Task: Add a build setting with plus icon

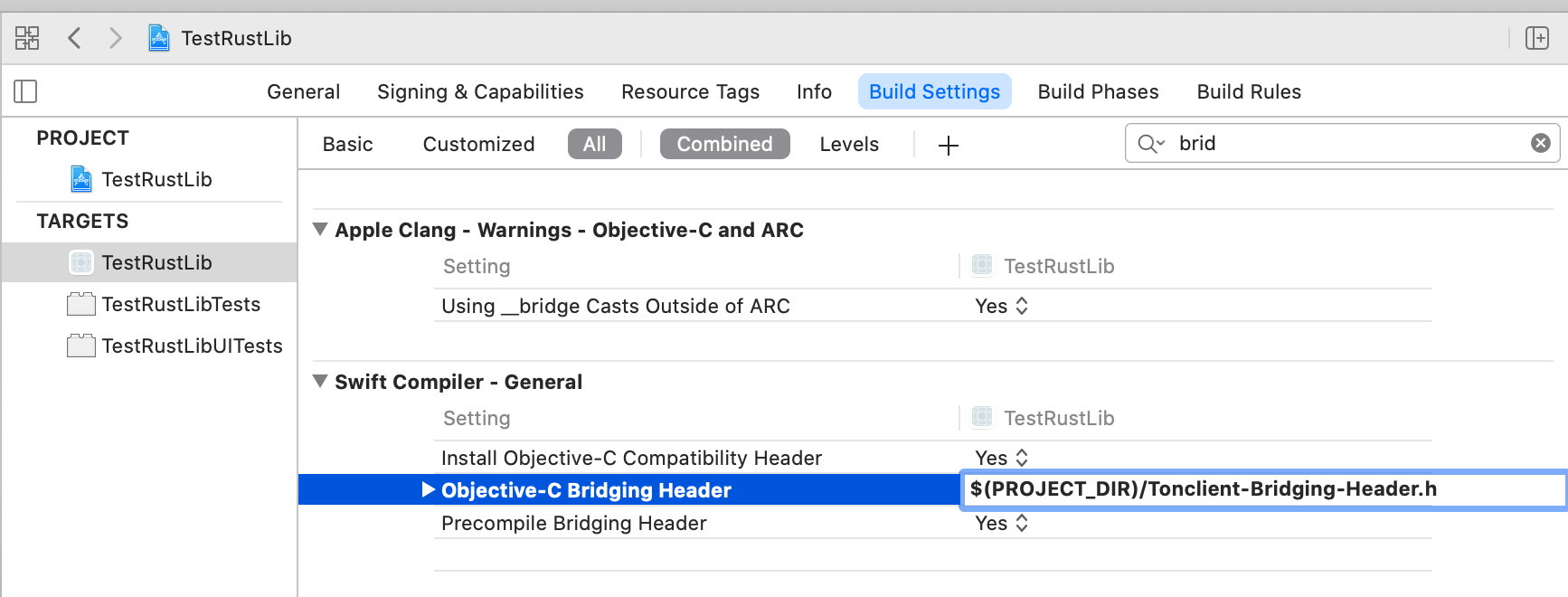Action: click(x=949, y=145)
